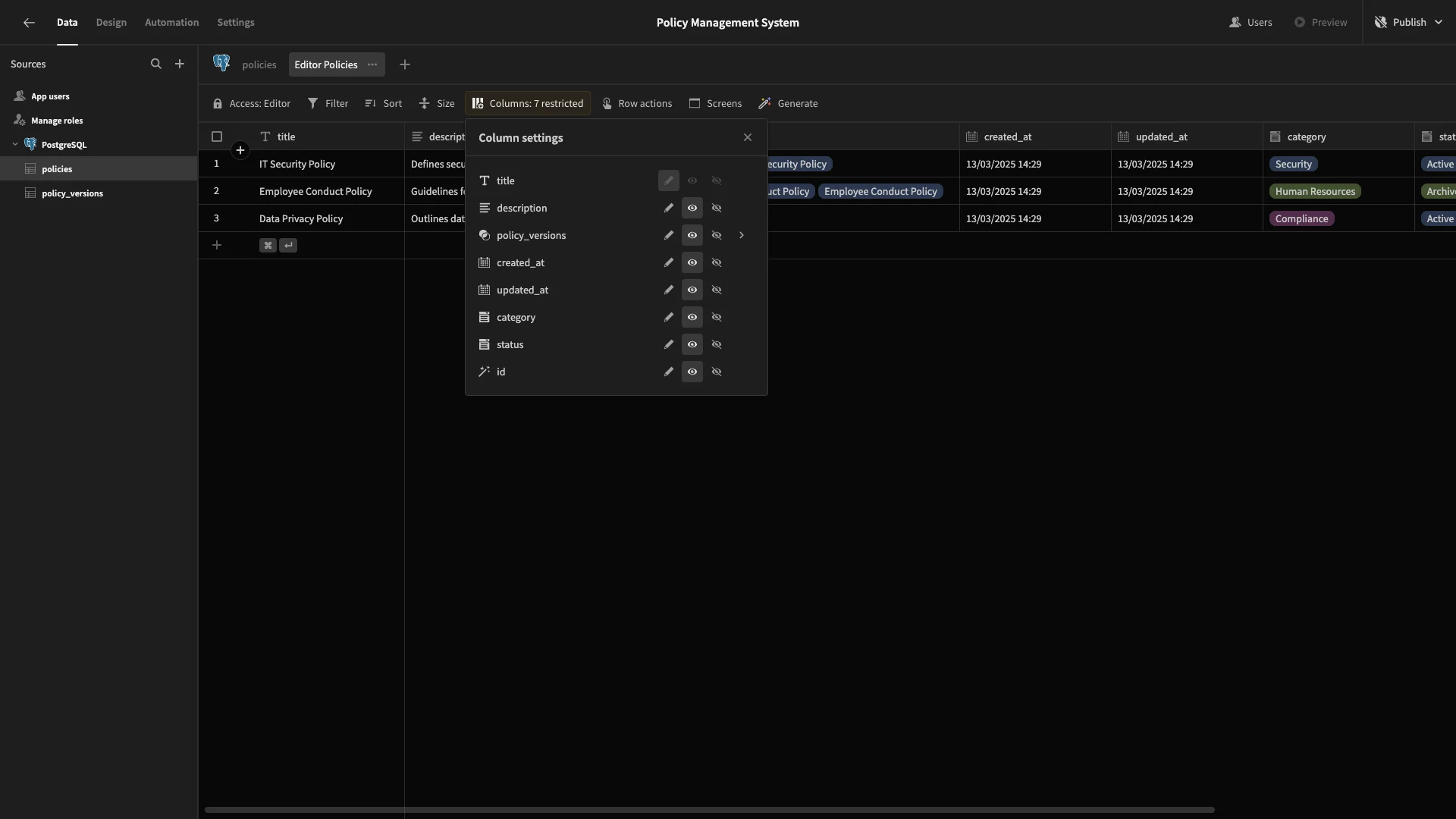This screenshot has height=819, width=1456.
Task: Edit pencil icon for status column
Action: pyautogui.click(x=669, y=344)
